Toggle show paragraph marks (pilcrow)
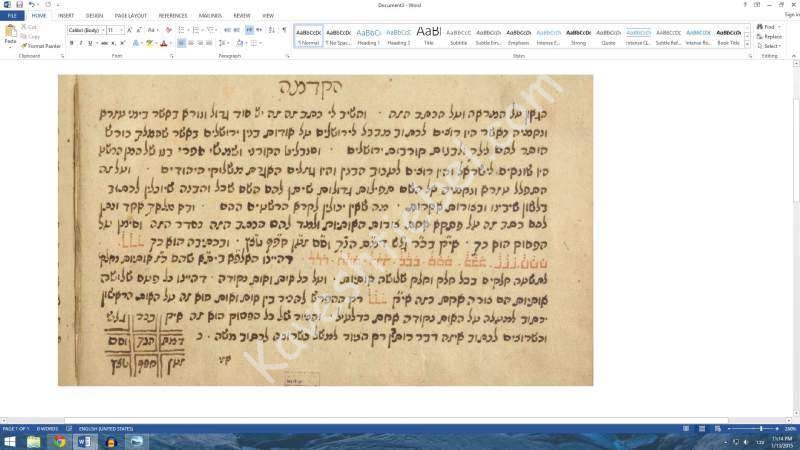The height and width of the screenshot is (450, 800). point(284,30)
